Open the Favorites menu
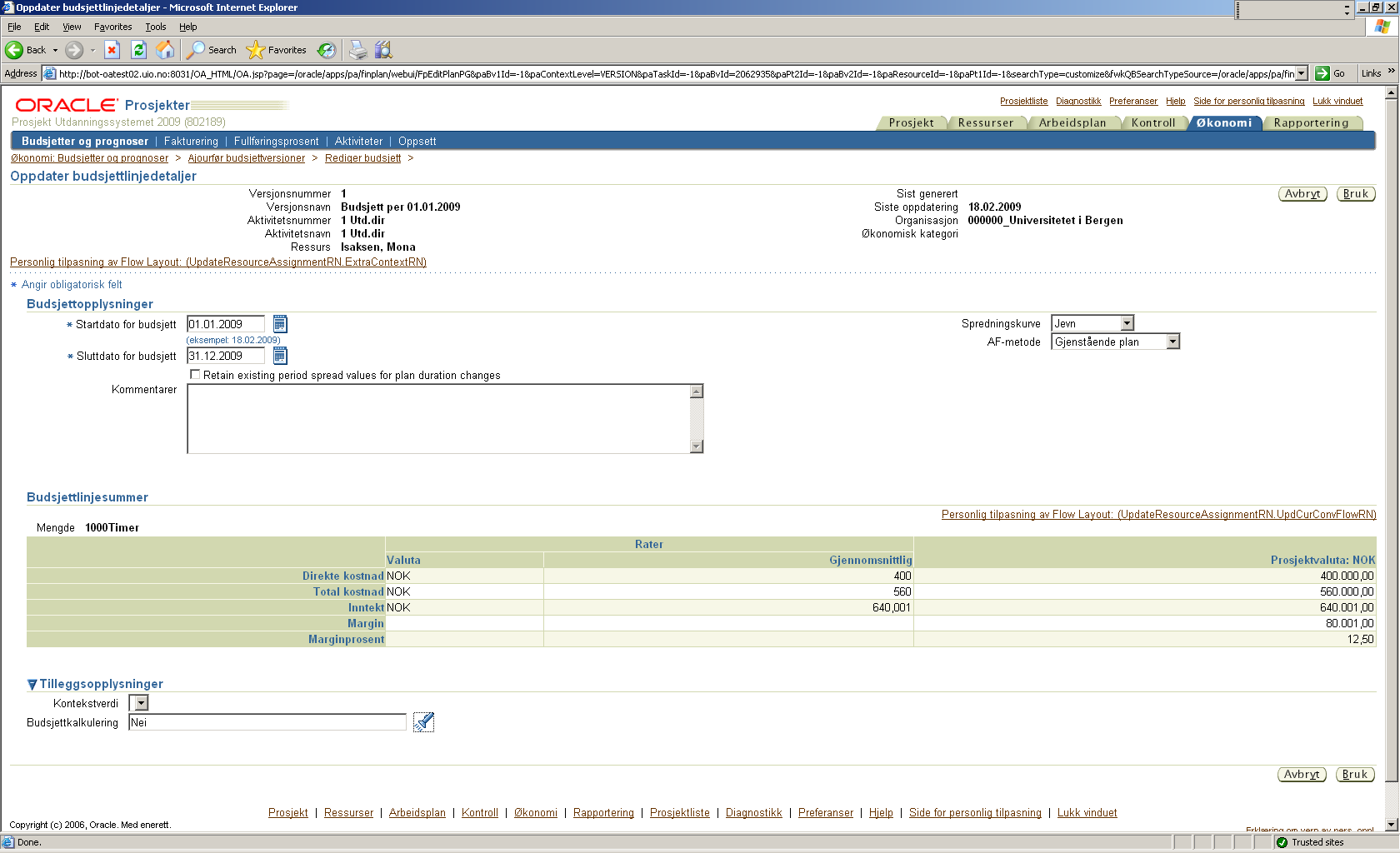Viewport: 1400px width, 853px height. [112, 27]
